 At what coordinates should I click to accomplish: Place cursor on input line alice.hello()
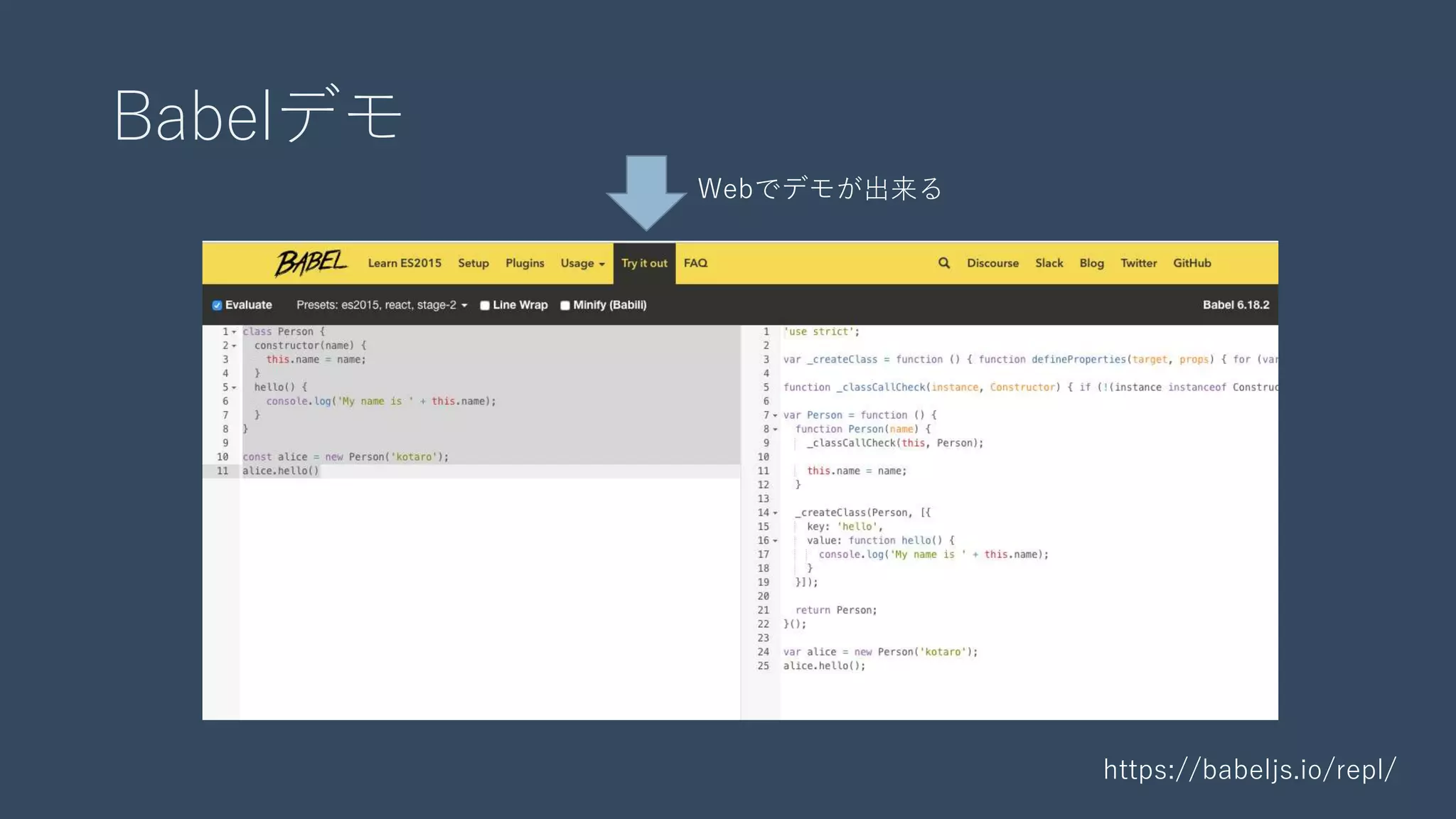coord(281,471)
